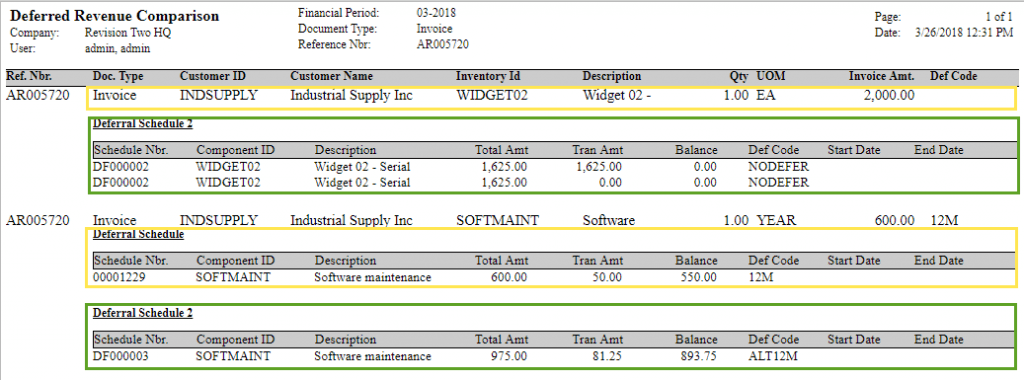Click the Invoice Amt. column header
The height and width of the screenshot is (380, 1024).
point(882,76)
